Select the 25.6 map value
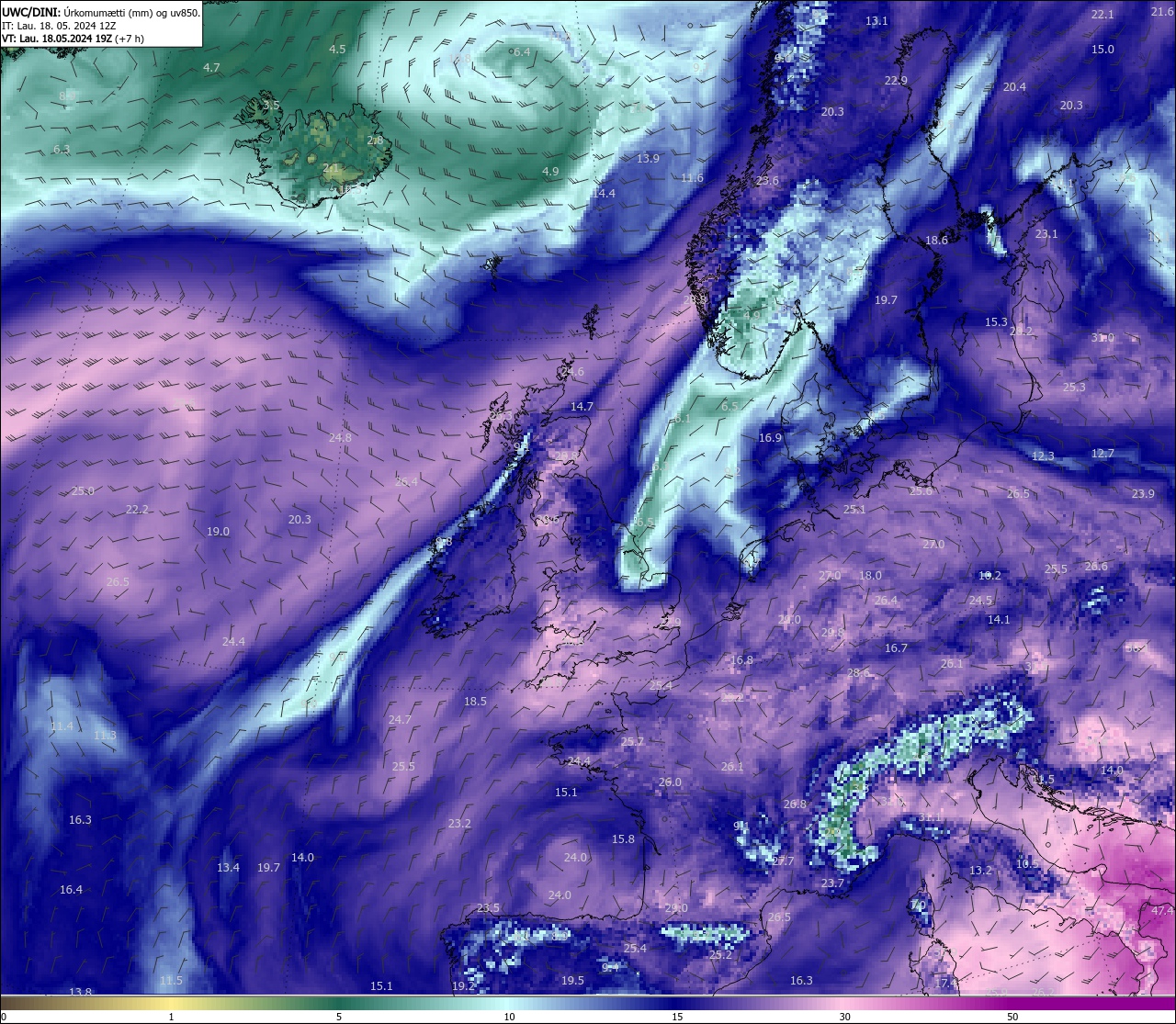This screenshot has width=1176, height=1024. coord(921,491)
